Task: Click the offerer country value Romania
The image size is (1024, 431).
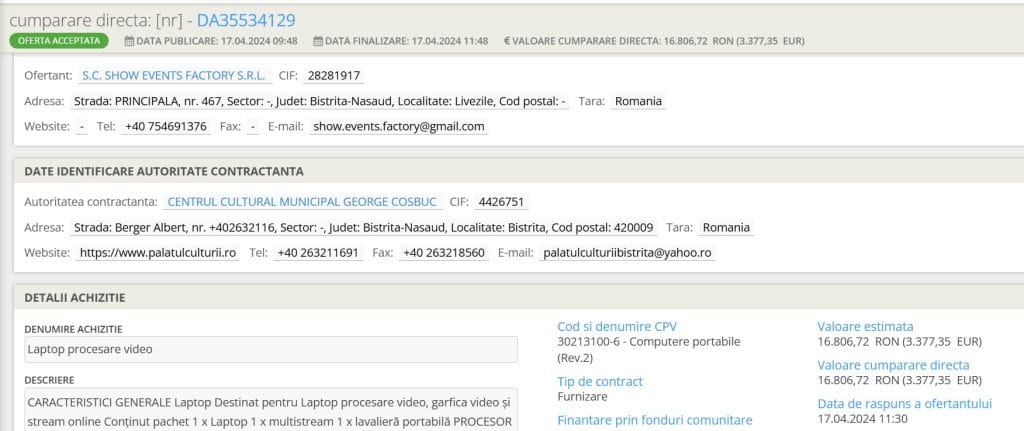Action: tap(638, 102)
